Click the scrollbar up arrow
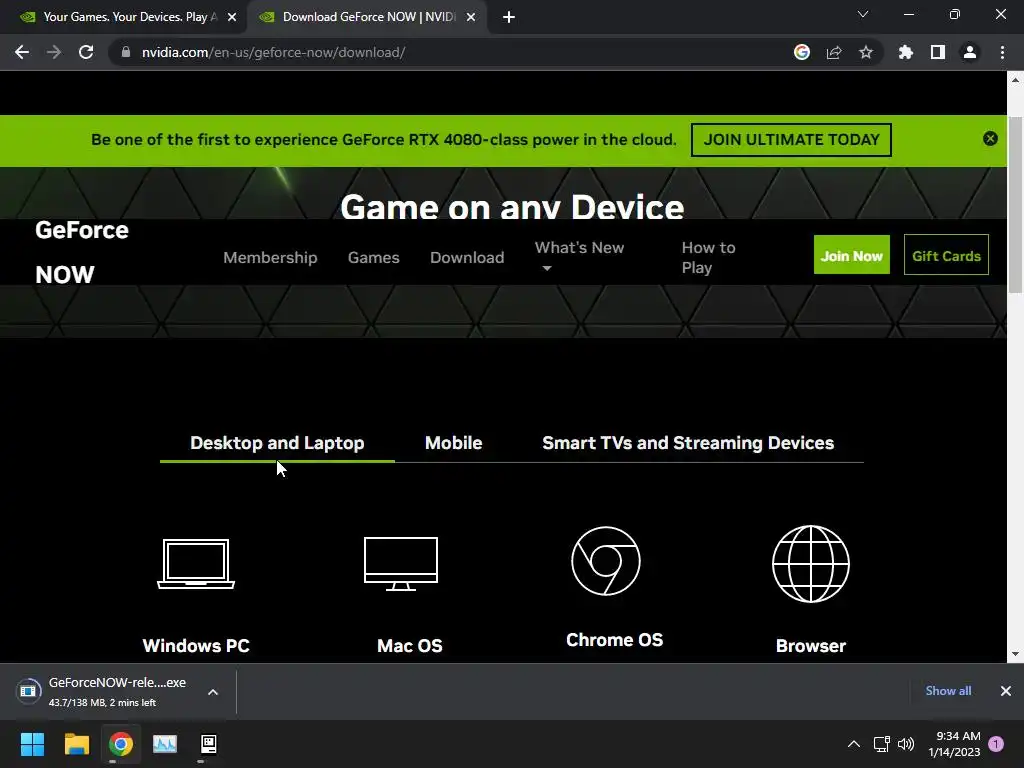1024x768 pixels. click(1015, 80)
